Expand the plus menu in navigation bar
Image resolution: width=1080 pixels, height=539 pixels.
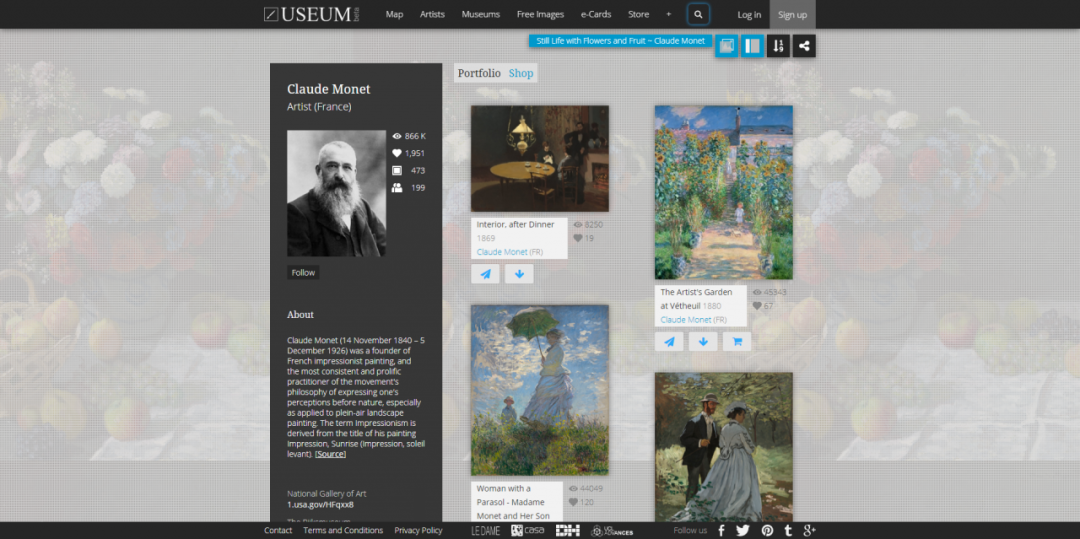[668, 14]
